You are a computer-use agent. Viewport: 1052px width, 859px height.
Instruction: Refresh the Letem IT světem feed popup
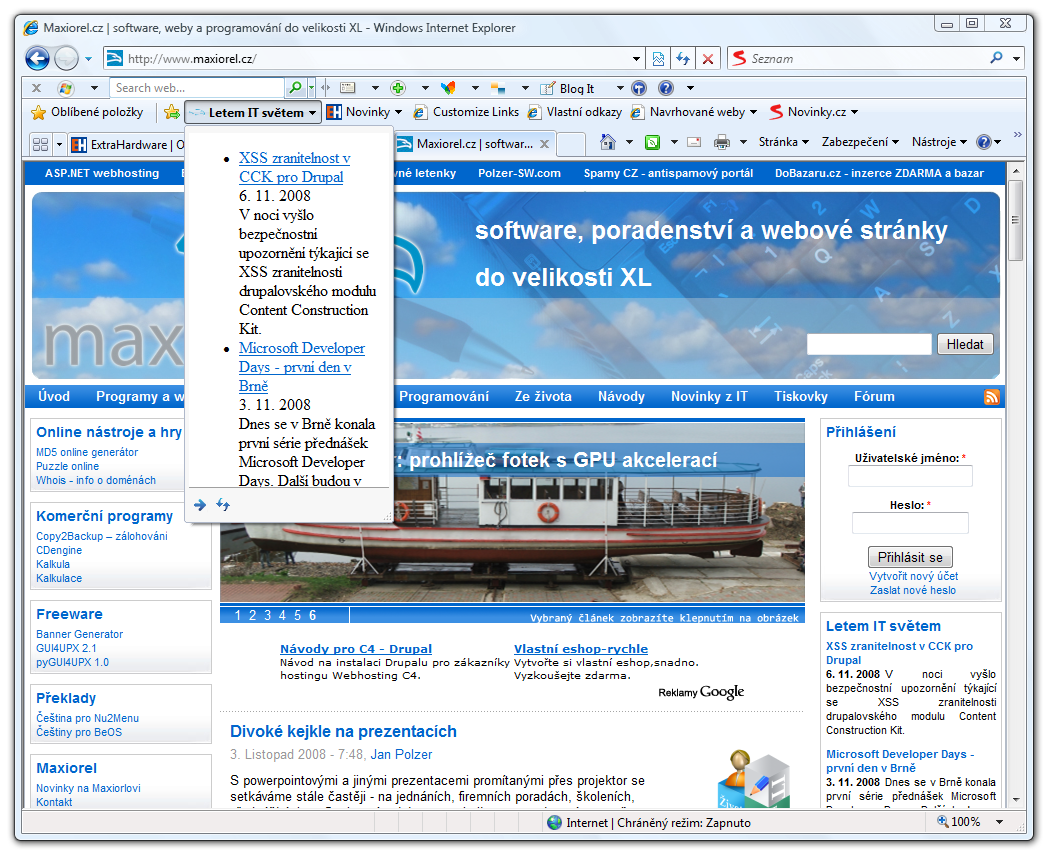click(x=223, y=505)
